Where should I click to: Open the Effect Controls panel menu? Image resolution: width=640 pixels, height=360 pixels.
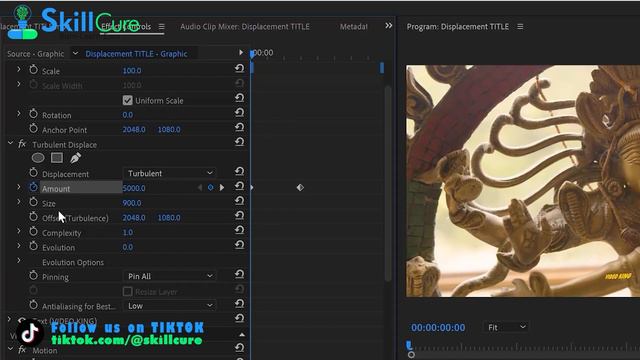click(x=162, y=27)
